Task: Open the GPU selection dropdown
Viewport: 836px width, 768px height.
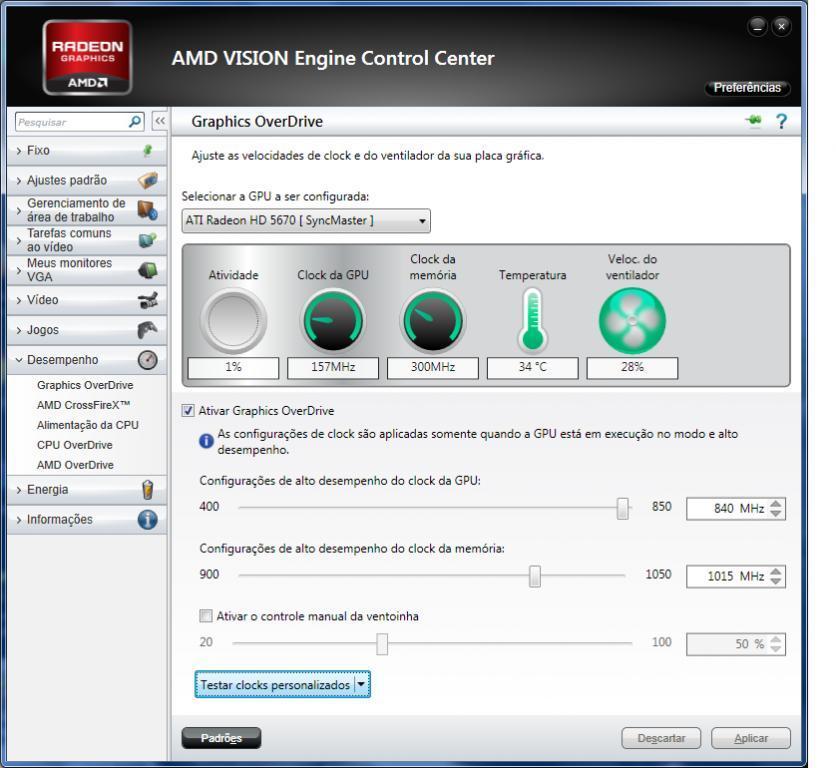Action: (306, 219)
